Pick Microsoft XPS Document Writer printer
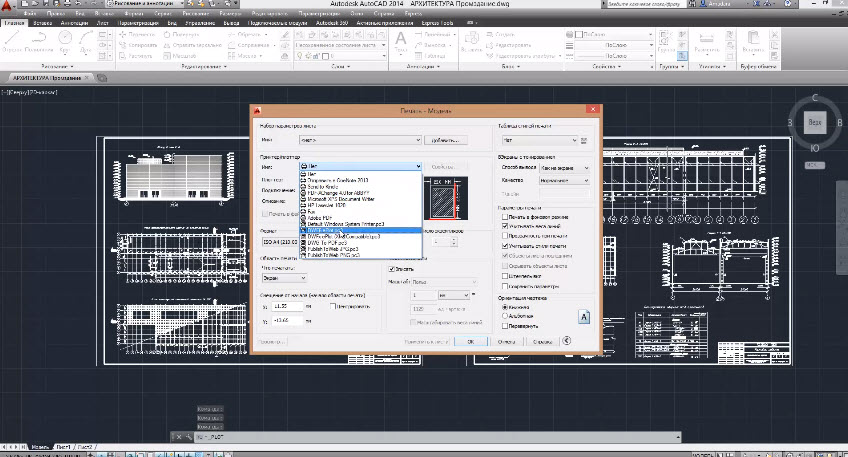 pos(340,199)
